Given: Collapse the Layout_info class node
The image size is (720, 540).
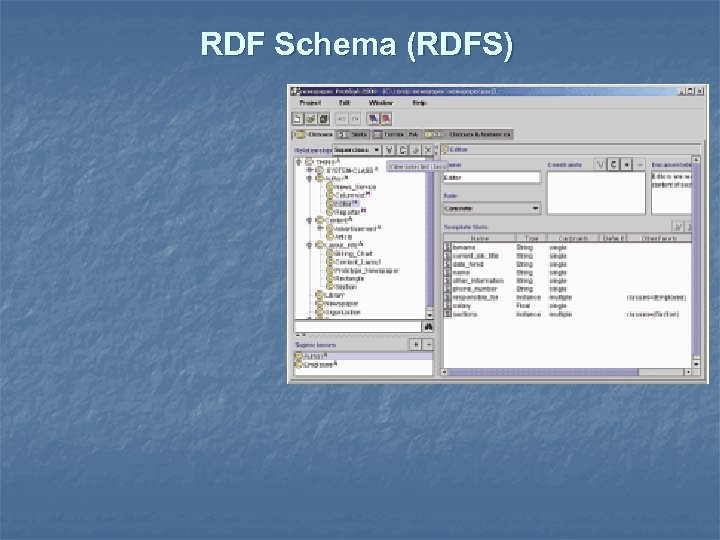Looking at the screenshot, I should point(310,245).
